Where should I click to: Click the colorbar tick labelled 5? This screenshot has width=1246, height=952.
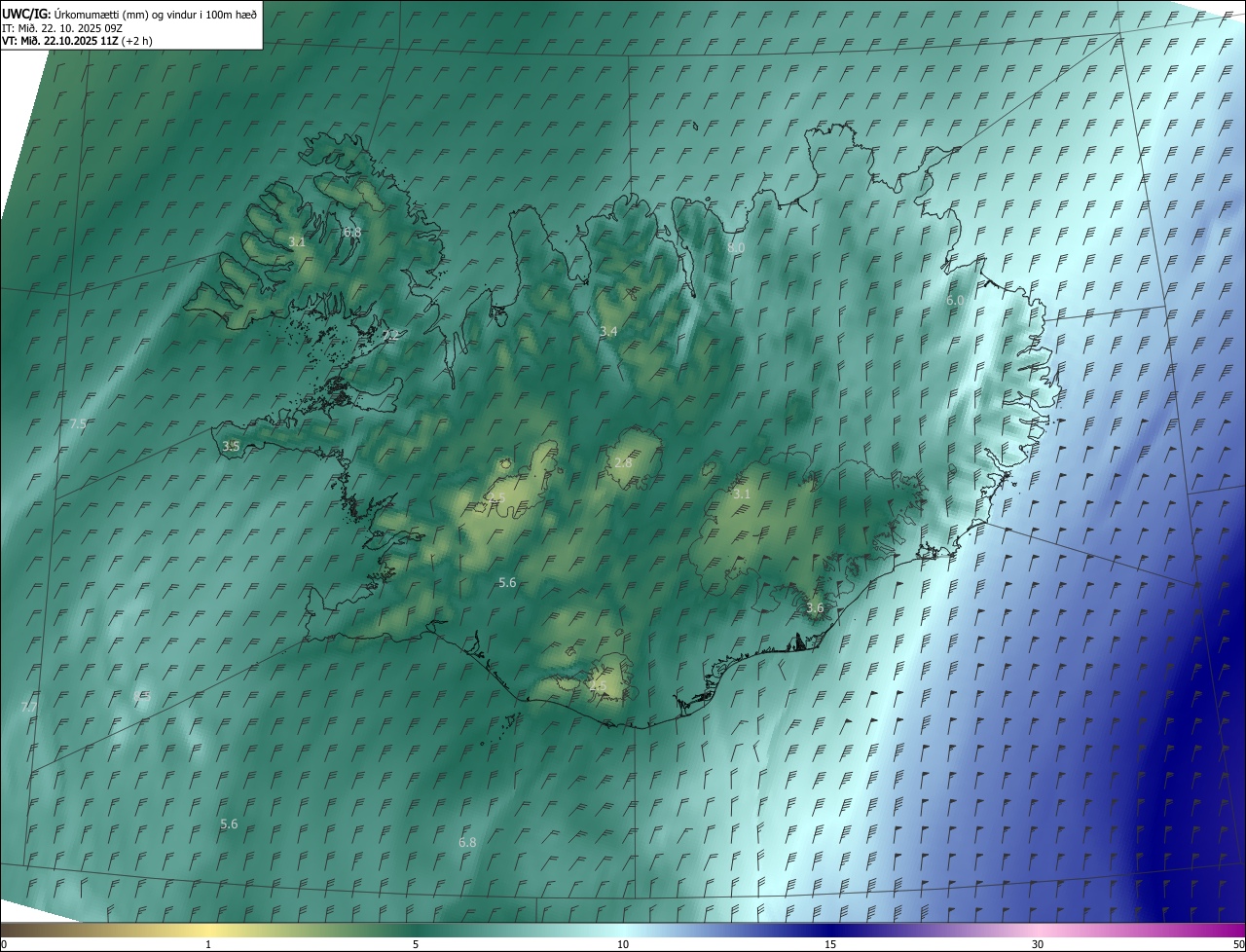(x=416, y=944)
